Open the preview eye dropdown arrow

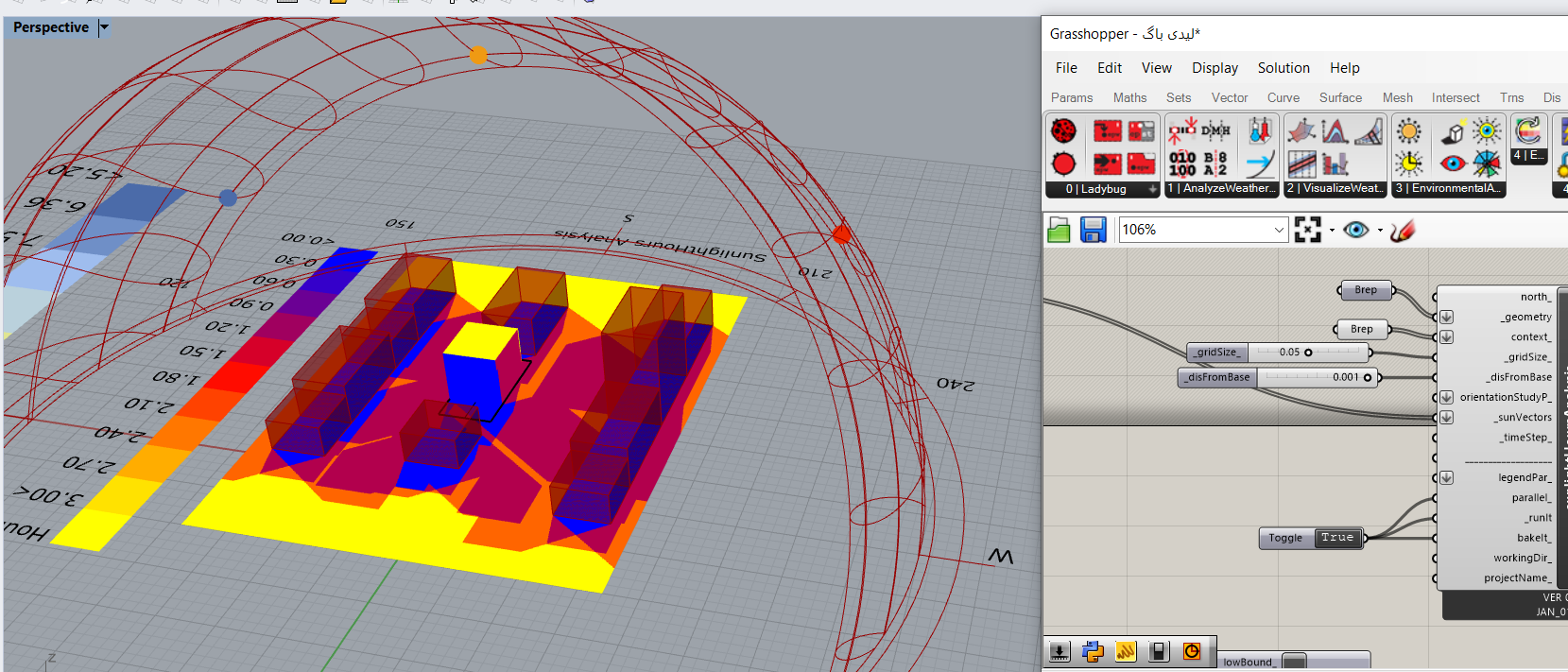[1380, 230]
